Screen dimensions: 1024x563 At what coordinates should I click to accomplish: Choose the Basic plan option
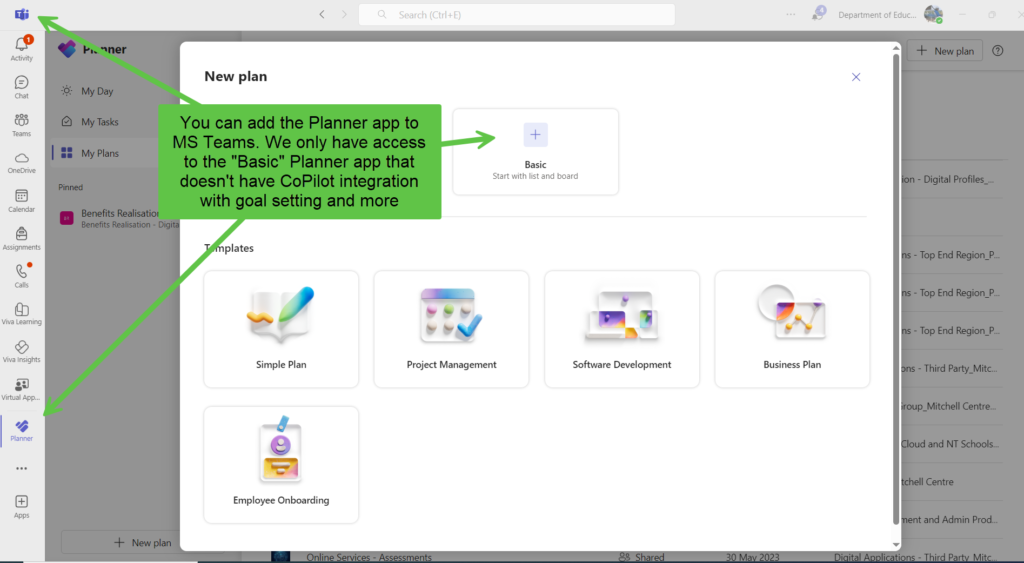[x=535, y=152]
